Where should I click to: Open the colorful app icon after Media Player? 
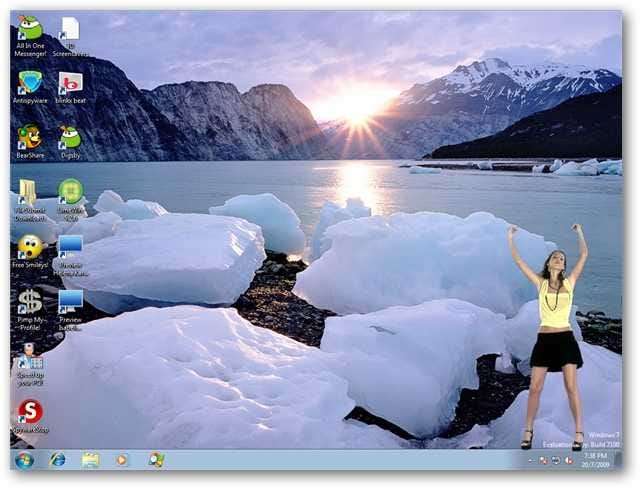click(156, 460)
